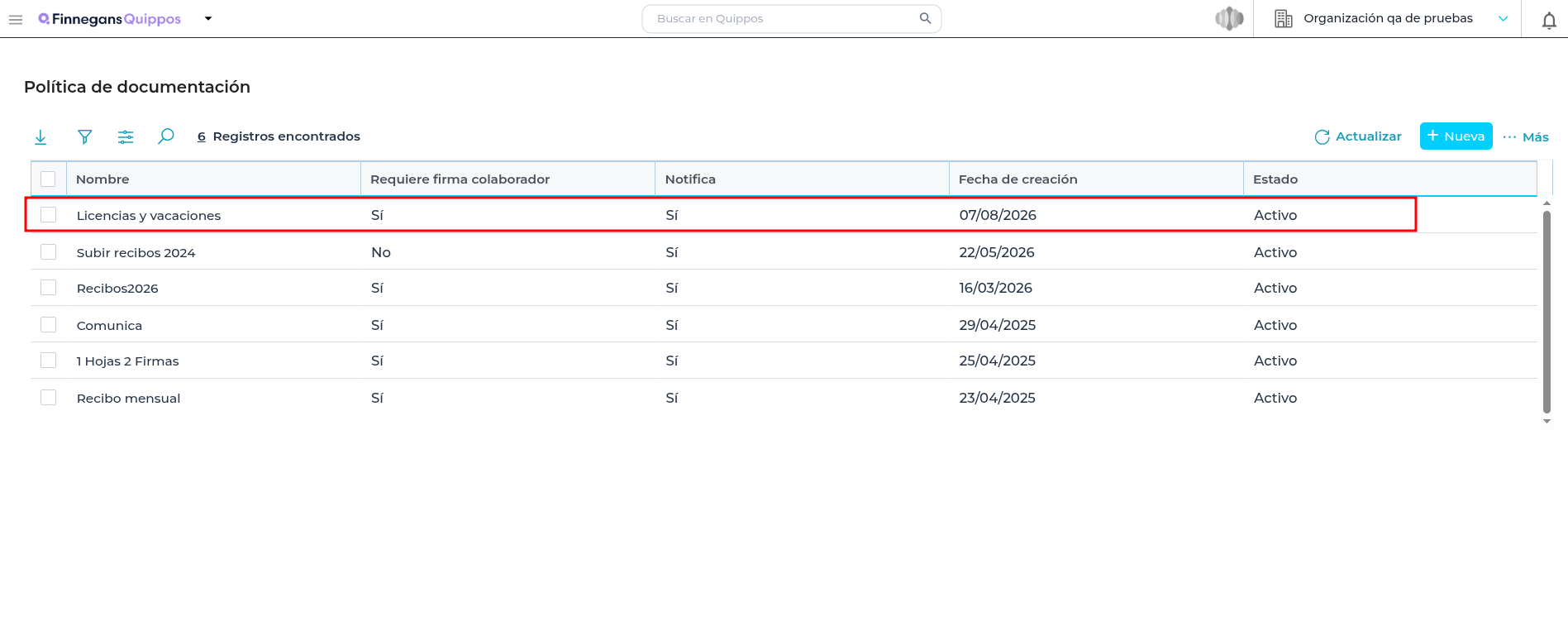Check the Licencias y vacaciones row checkbox
The width and height of the screenshot is (1568, 626).
(49, 214)
